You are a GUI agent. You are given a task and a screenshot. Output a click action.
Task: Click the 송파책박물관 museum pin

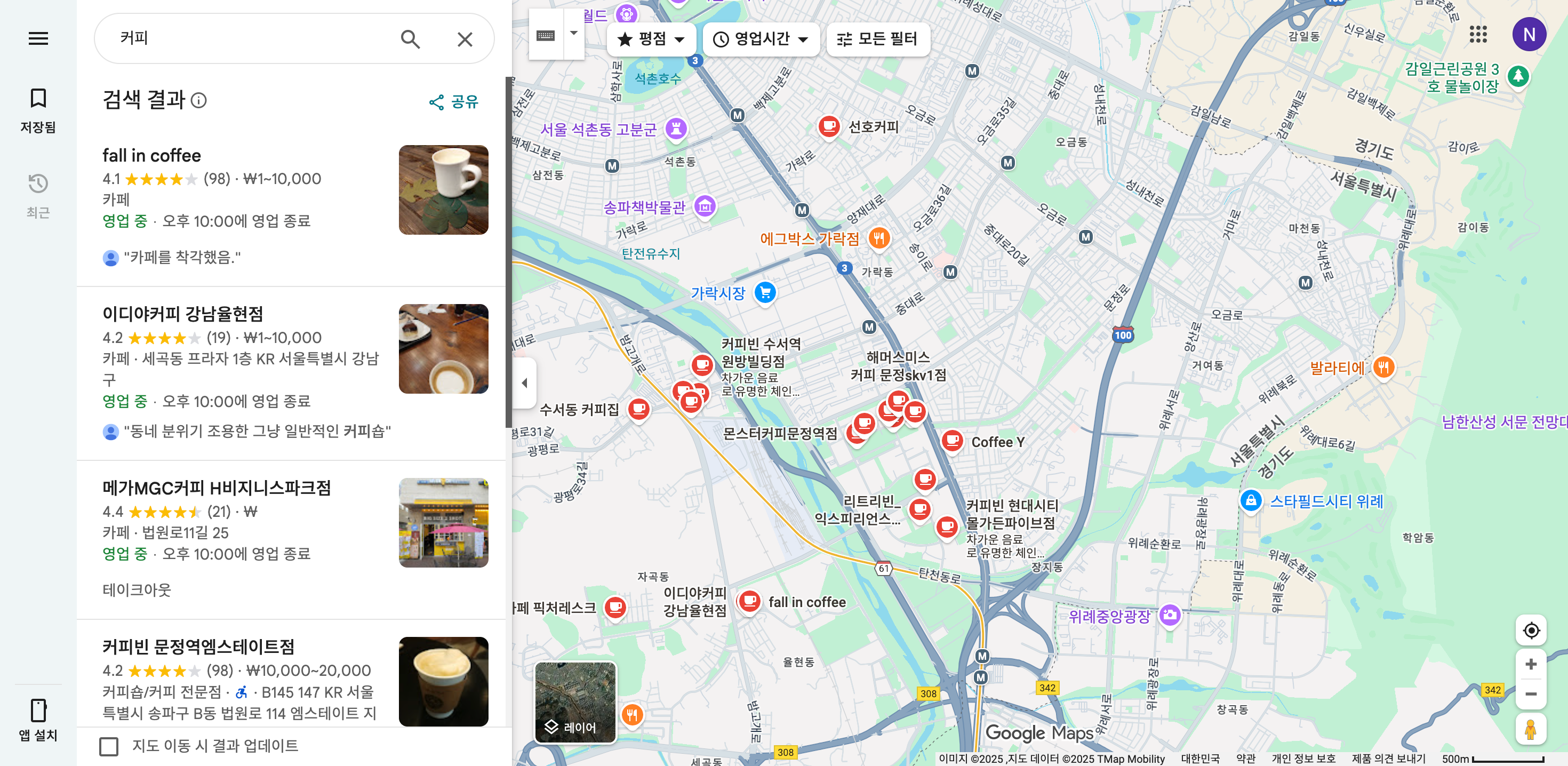click(705, 207)
